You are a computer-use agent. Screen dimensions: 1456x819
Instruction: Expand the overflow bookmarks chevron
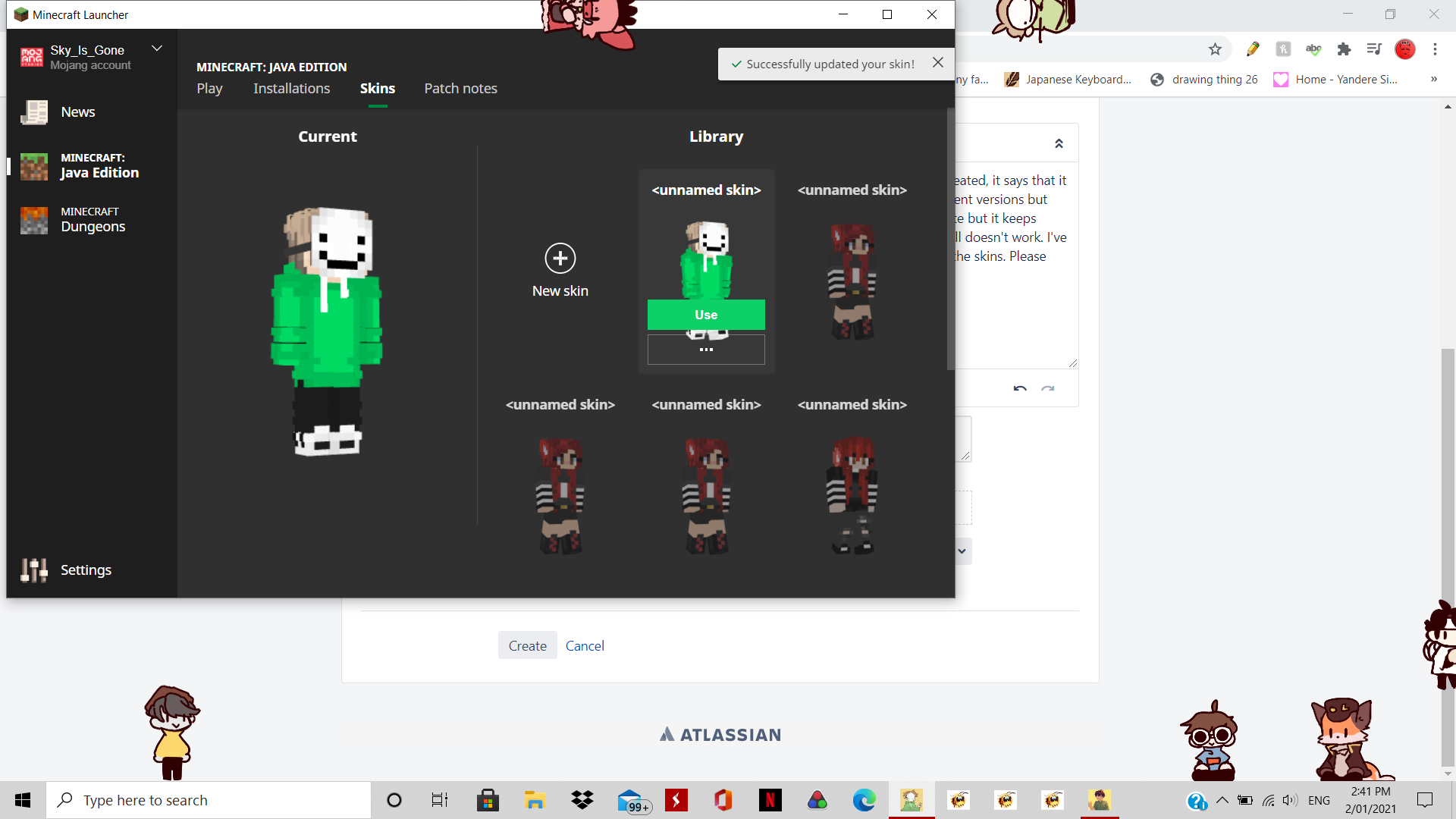[x=1433, y=79]
